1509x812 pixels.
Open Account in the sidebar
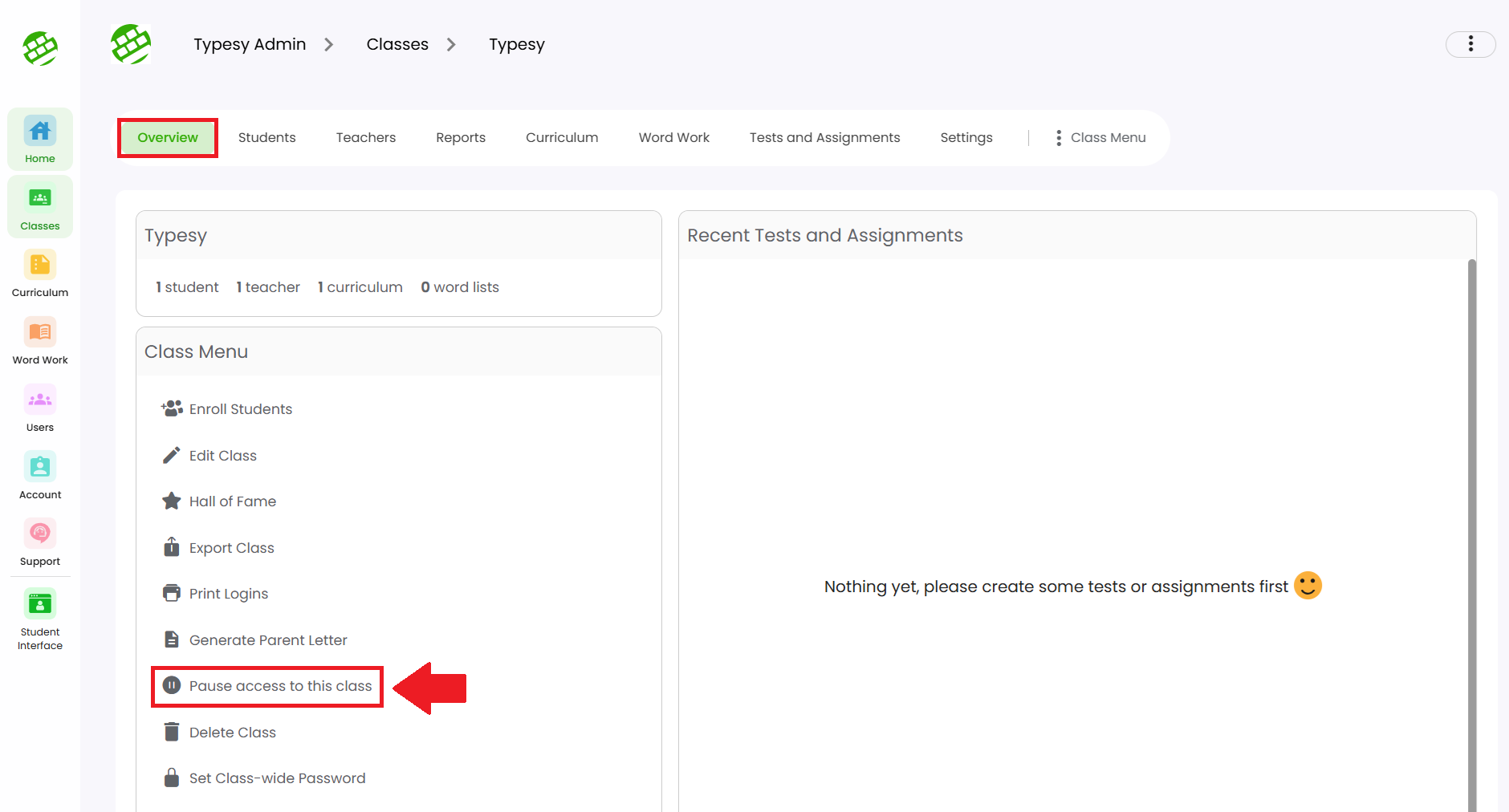pos(40,476)
